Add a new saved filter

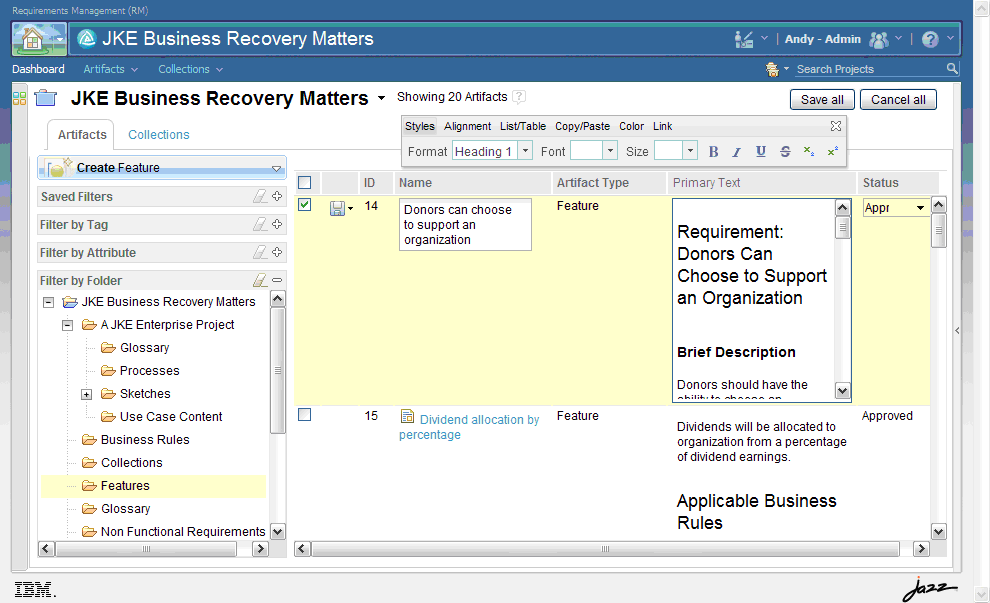277,196
